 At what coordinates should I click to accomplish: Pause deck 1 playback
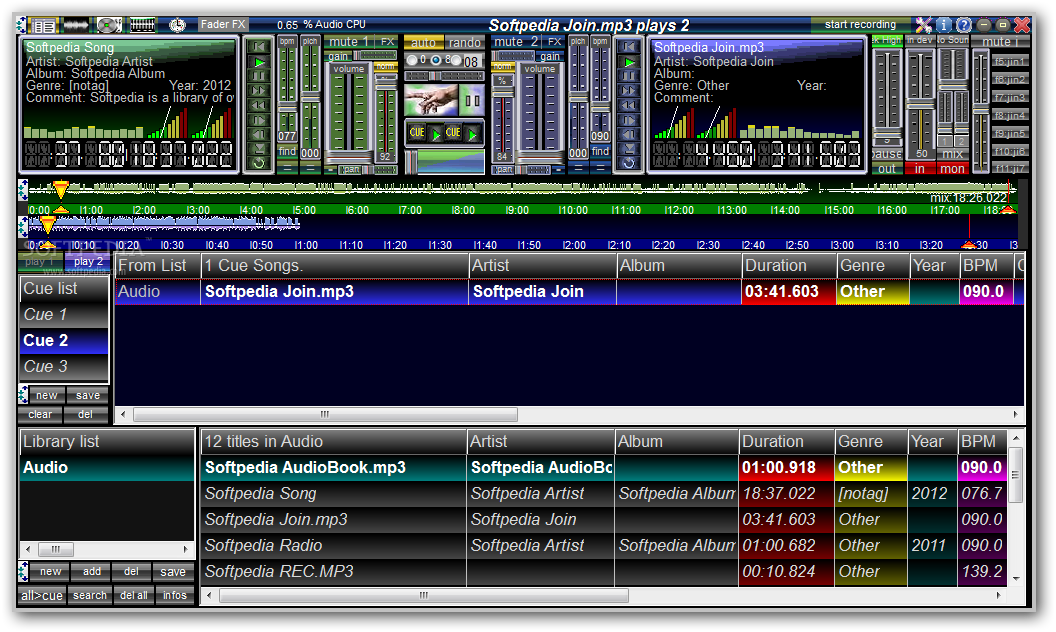[x=259, y=76]
